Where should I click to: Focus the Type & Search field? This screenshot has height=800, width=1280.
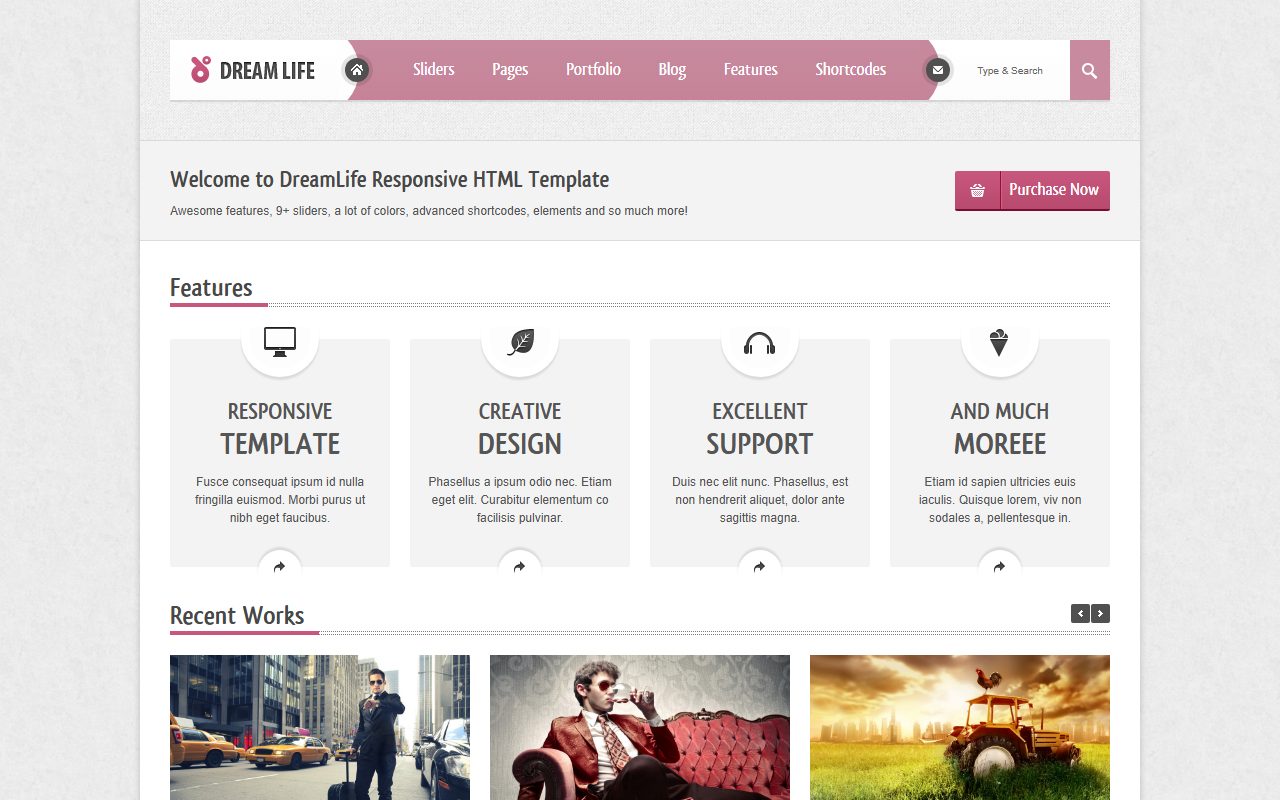(1010, 70)
